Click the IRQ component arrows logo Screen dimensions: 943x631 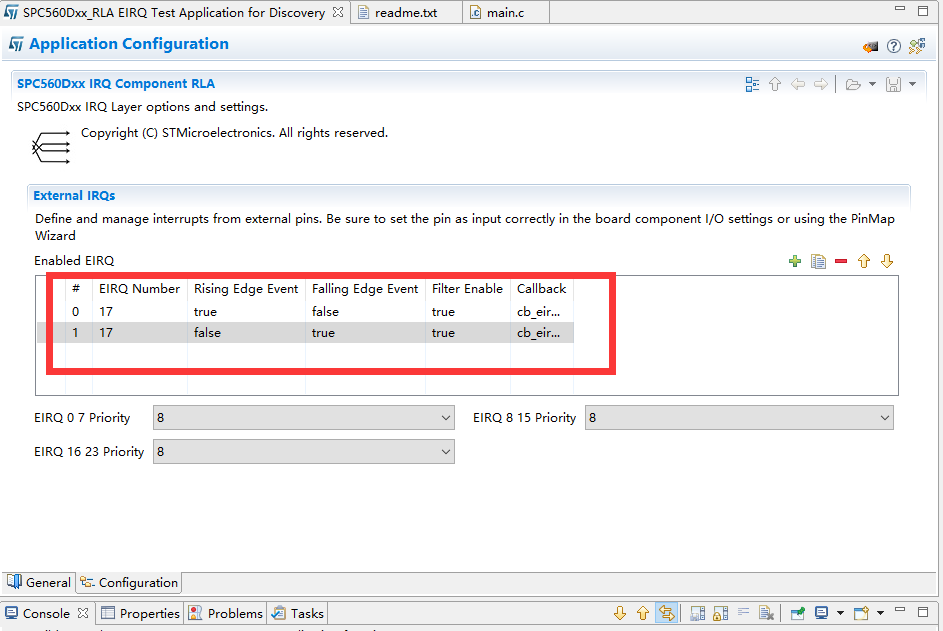51,147
